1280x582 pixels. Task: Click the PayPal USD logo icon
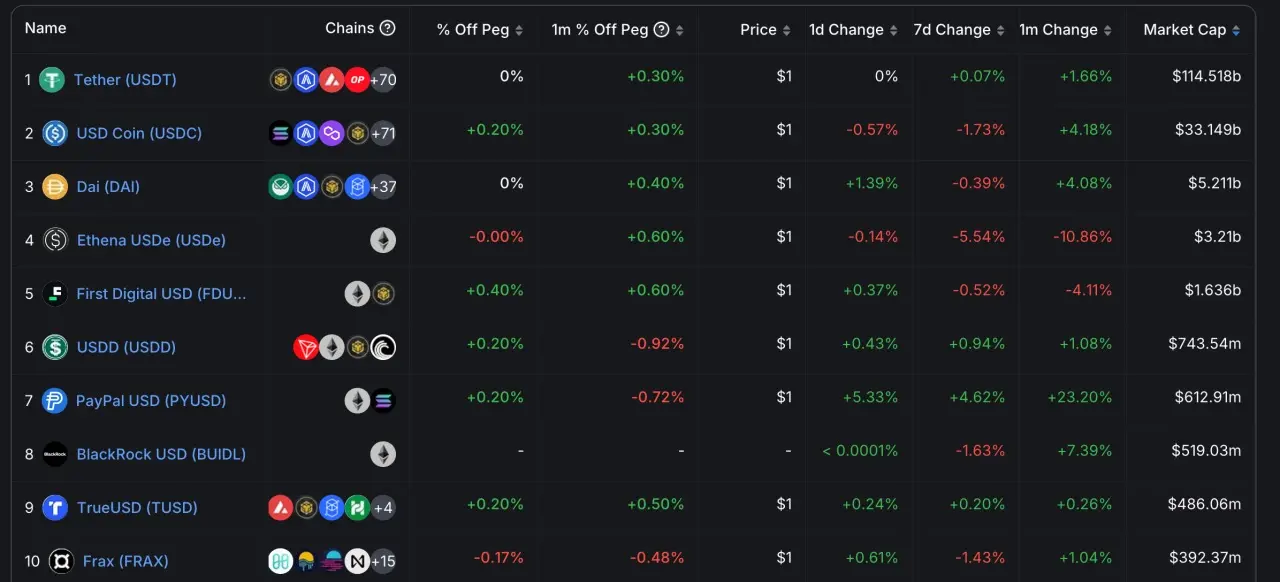click(54, 401)
